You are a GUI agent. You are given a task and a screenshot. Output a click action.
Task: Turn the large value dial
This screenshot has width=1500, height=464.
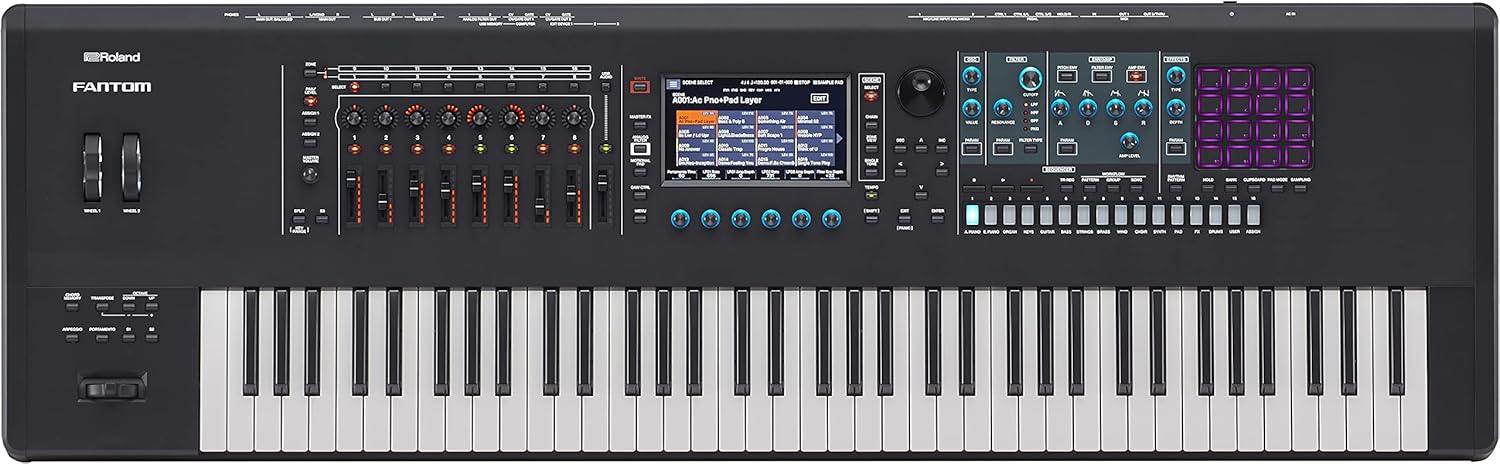922,91
